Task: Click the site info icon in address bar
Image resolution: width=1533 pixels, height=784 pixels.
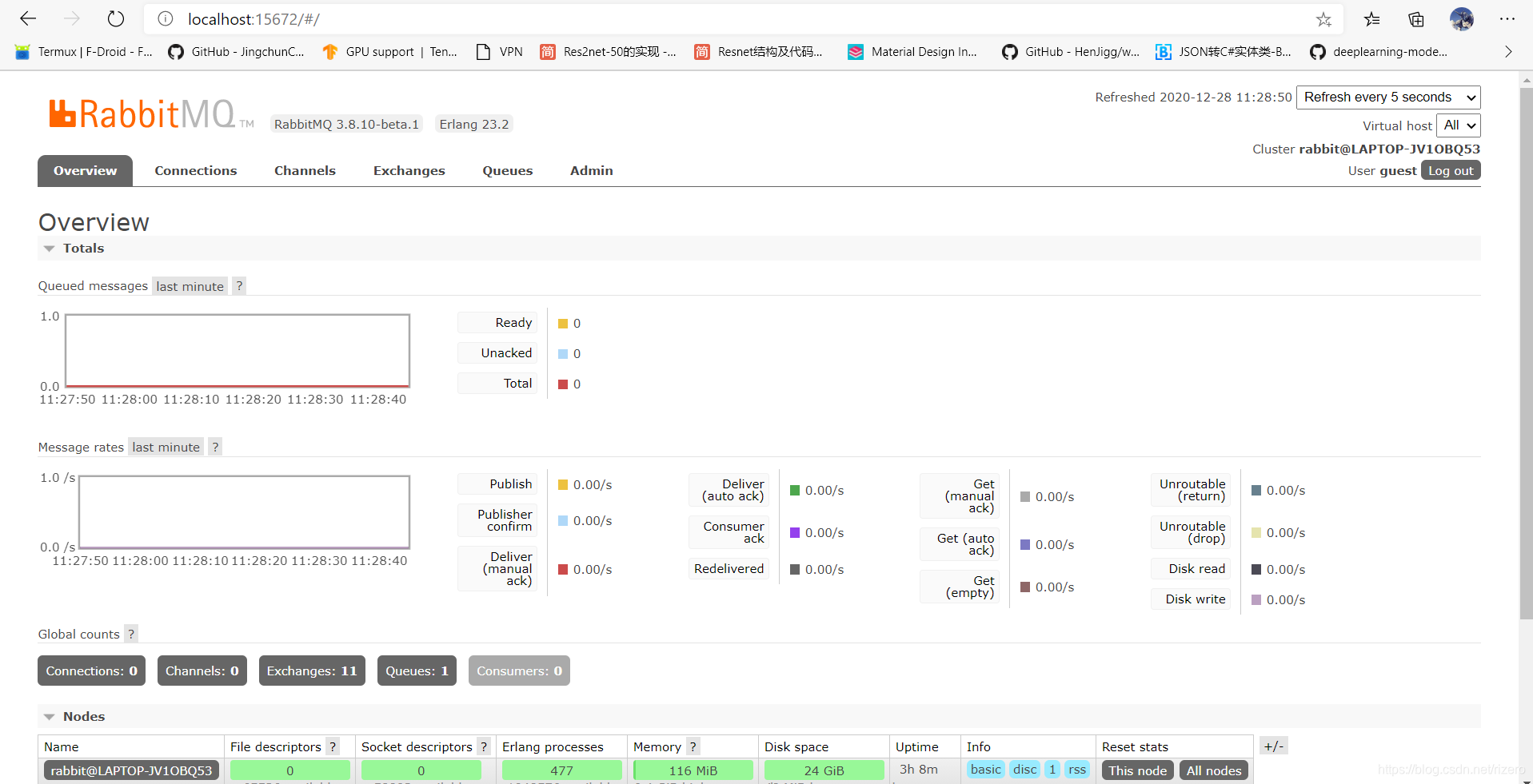Action: (x=166, y=19)
